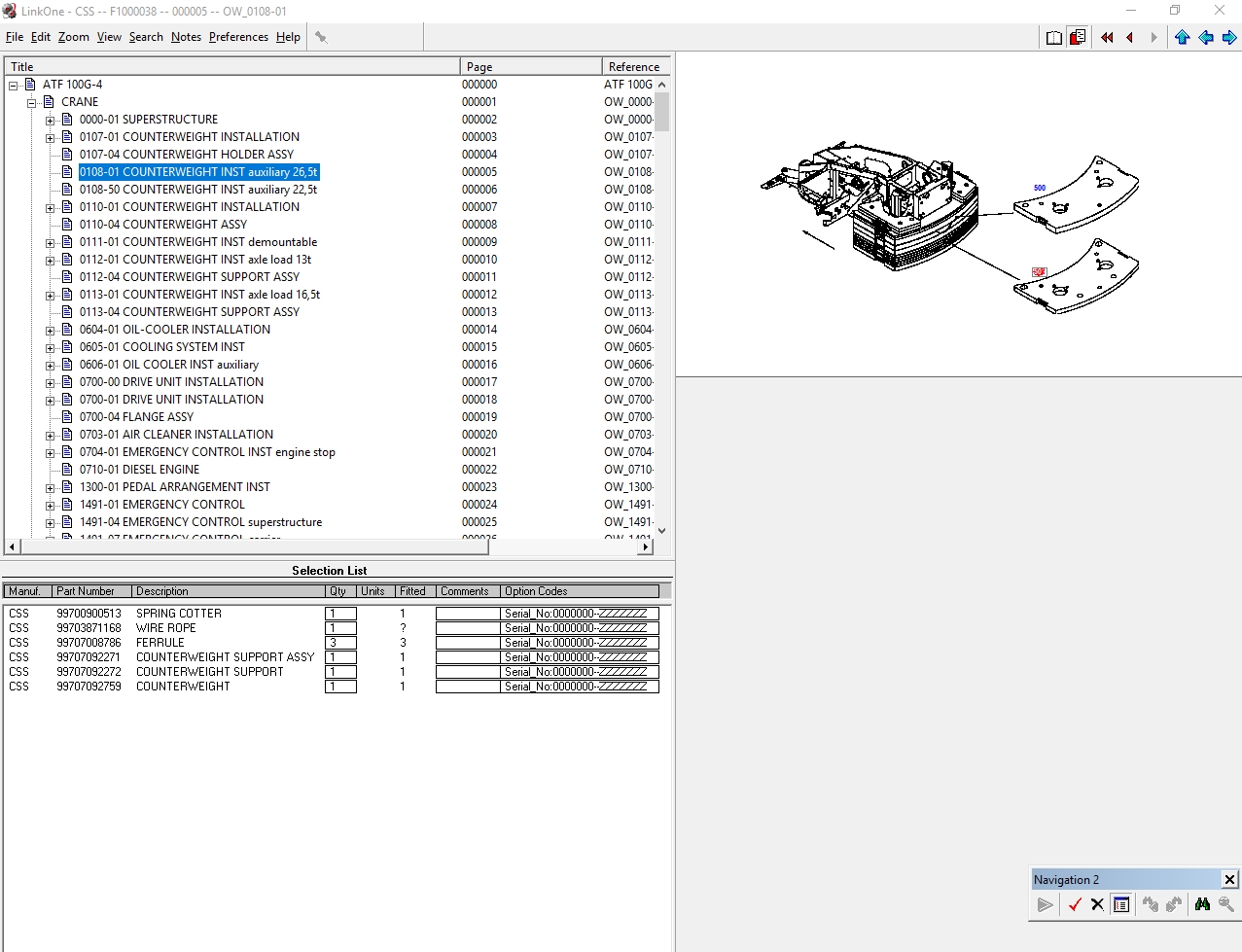Click the X clear icon in Navigation 2
The height and width of the screenshot is (952, 1242).
coord(1097,903)
